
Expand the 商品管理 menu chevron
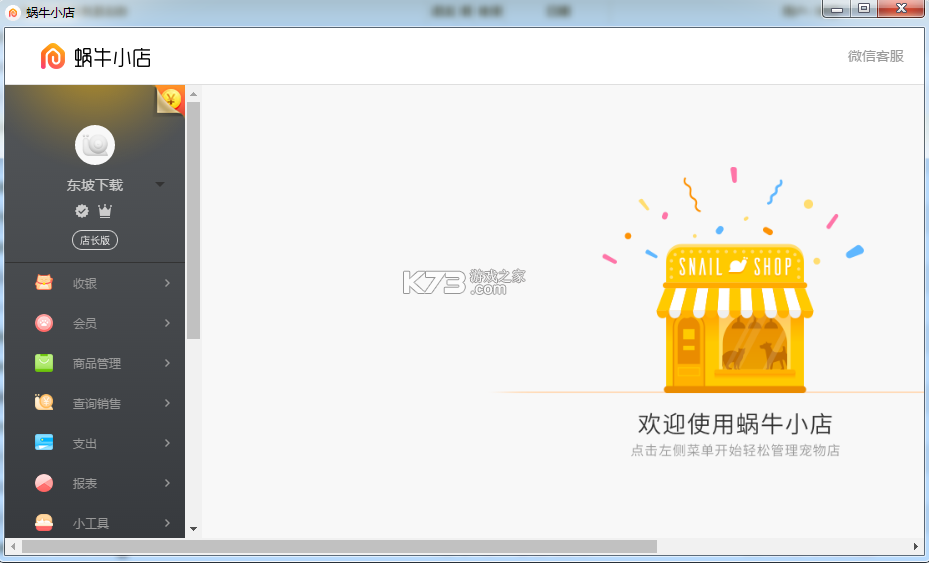168,363
